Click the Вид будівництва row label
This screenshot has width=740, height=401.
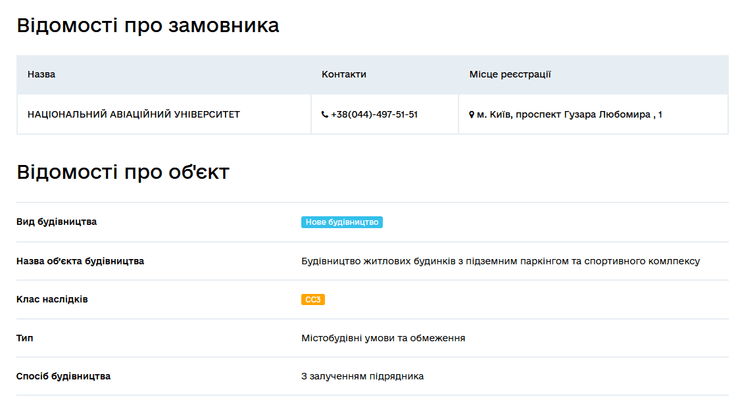click(x=57, y=222)
